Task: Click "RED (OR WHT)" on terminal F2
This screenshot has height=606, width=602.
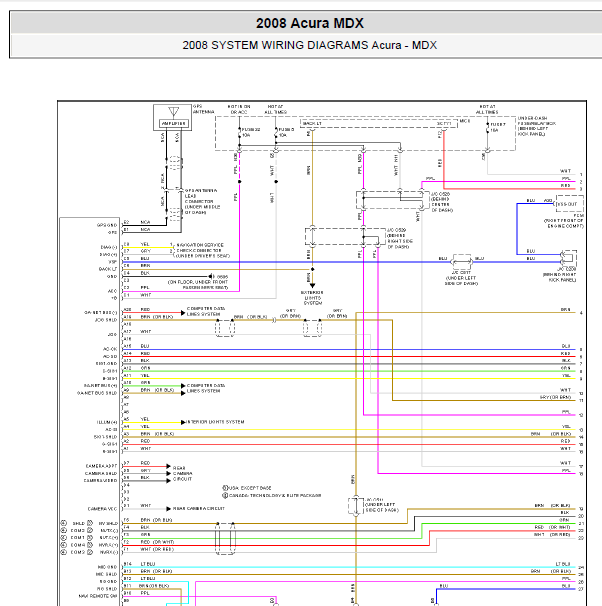Action: [157, 542]
